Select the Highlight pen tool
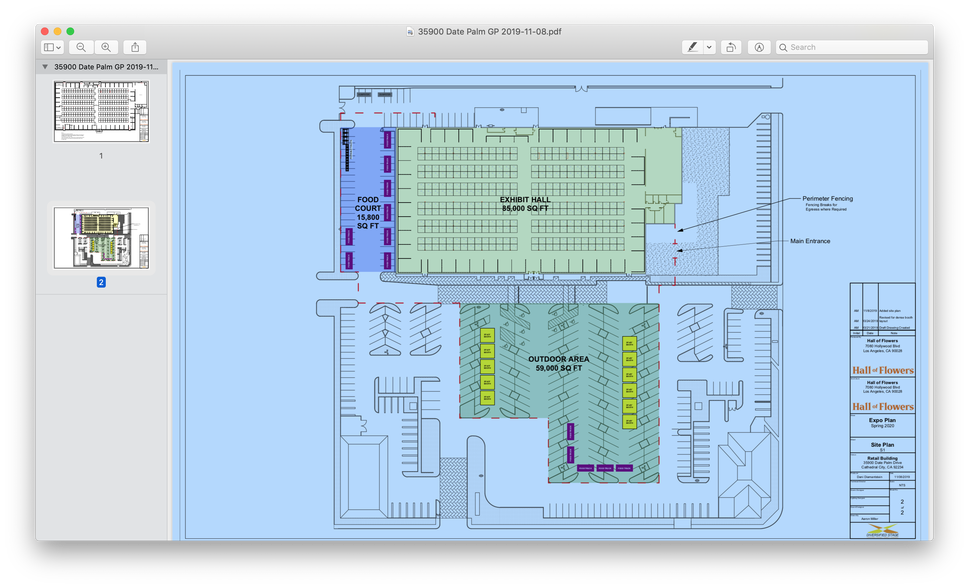Viewport: 969px width, 588px height. (692, 47)
